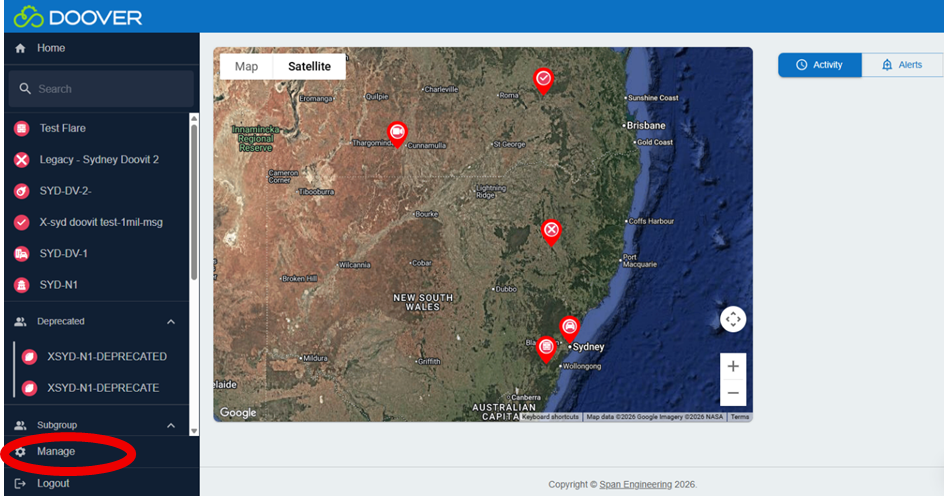This screenshot has height=496, width=944.
Task: Click the SYD-DV-1 truck icon
Action: click(x=21, y=253)
